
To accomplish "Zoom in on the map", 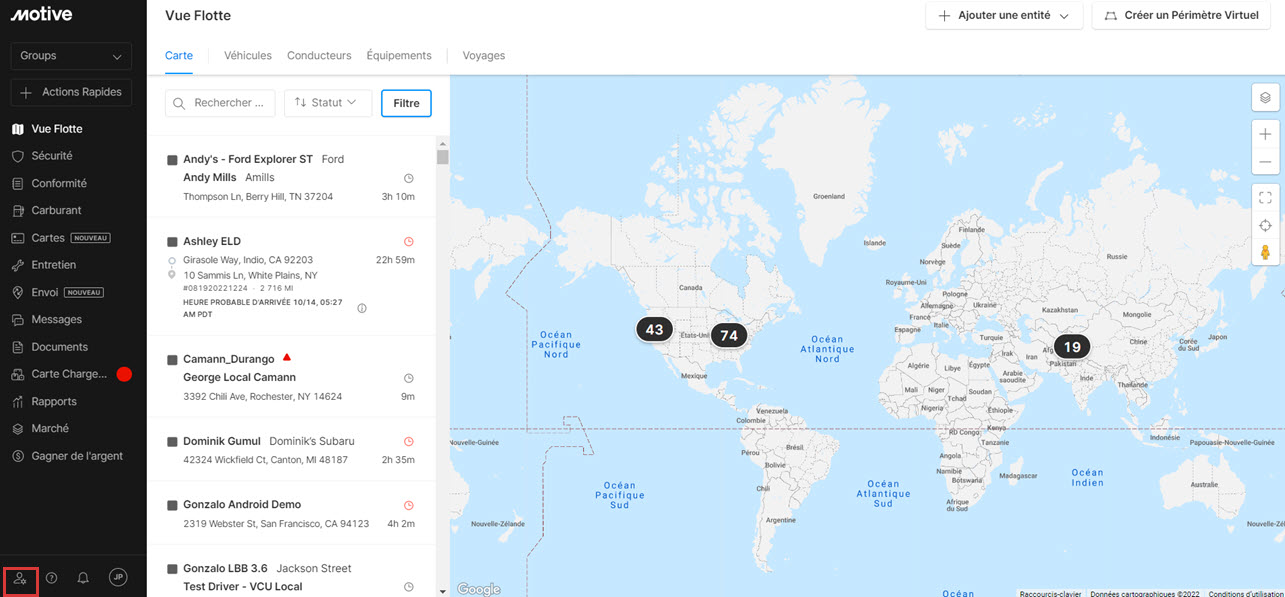I will coord(1265,134).
